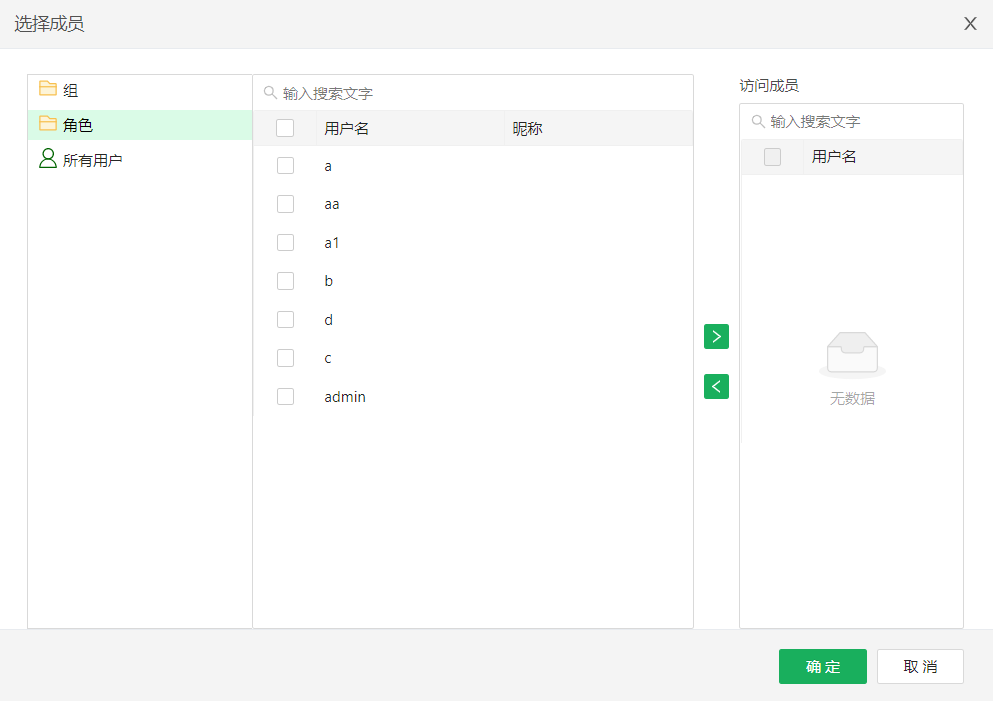The height and width of the screenshot is (701, 993).
Task: Toggle the select-all checkbox in user list header
Action: click(x=285, y=128)
